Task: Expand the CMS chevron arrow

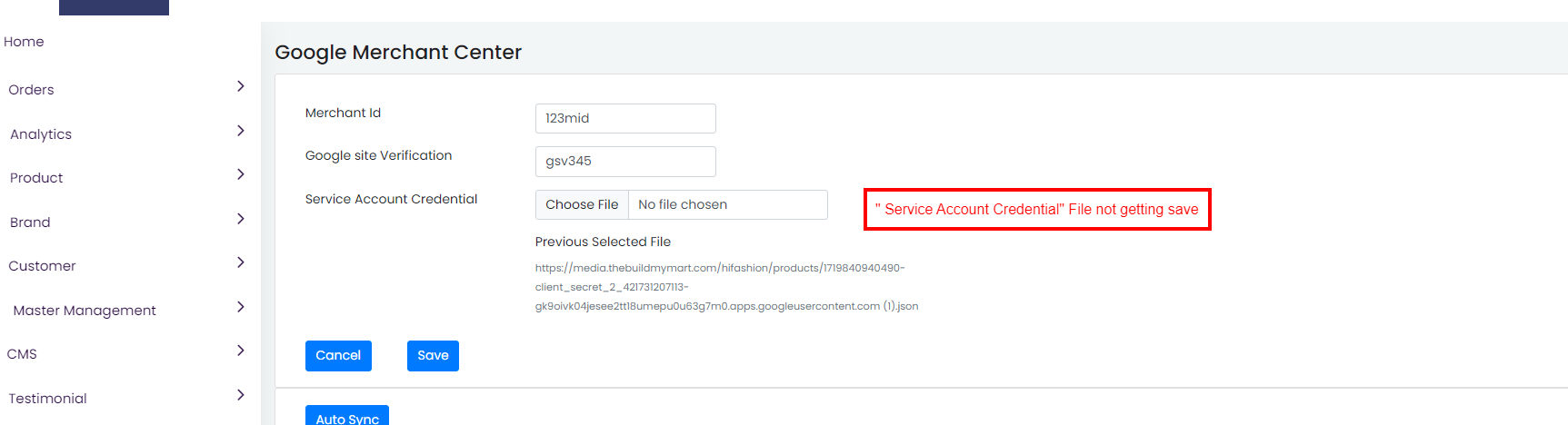Action: pyautogui.click(x=241, y=351)
